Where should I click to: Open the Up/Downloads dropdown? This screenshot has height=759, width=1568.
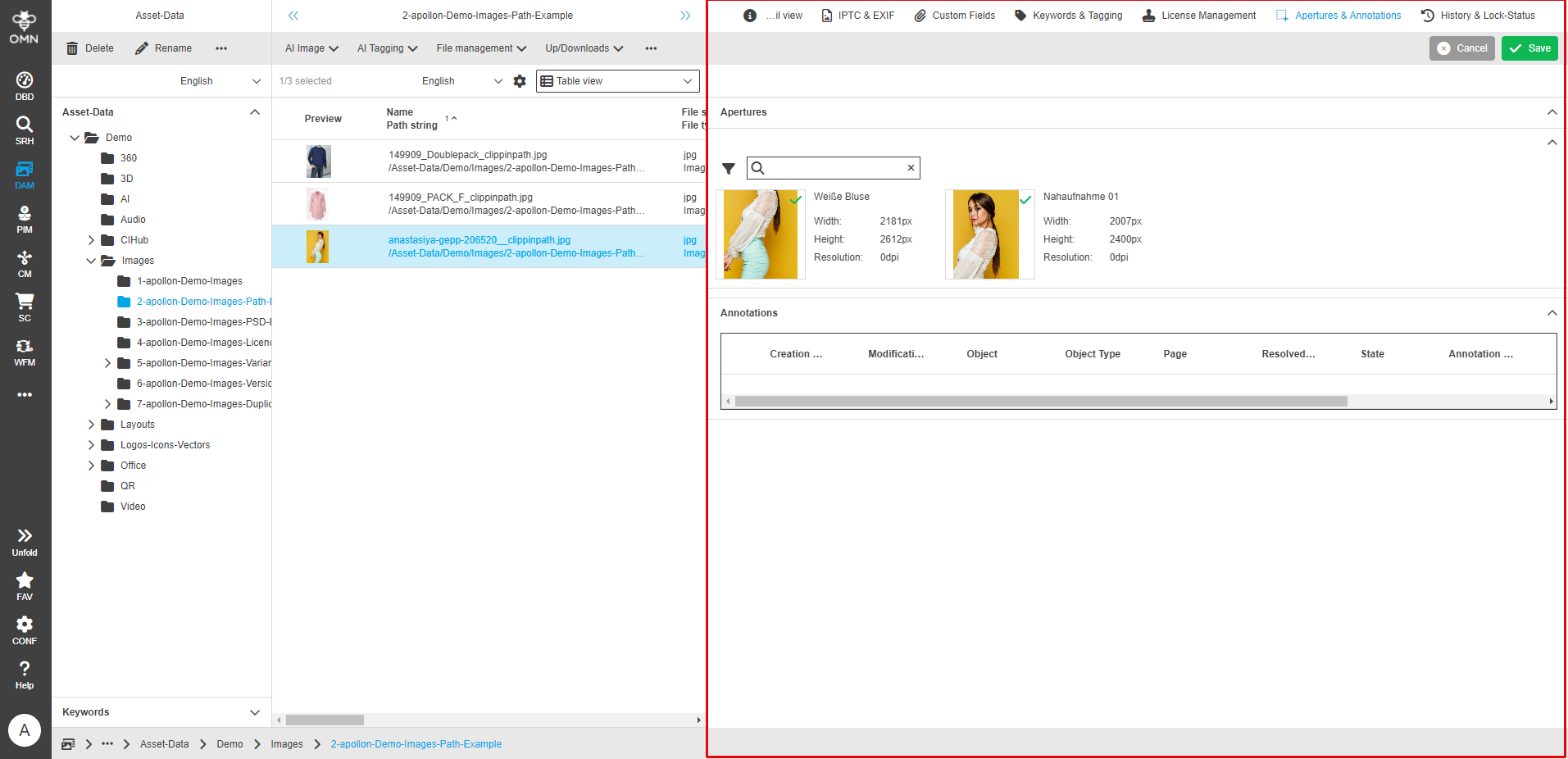click(x=584, y=48)
